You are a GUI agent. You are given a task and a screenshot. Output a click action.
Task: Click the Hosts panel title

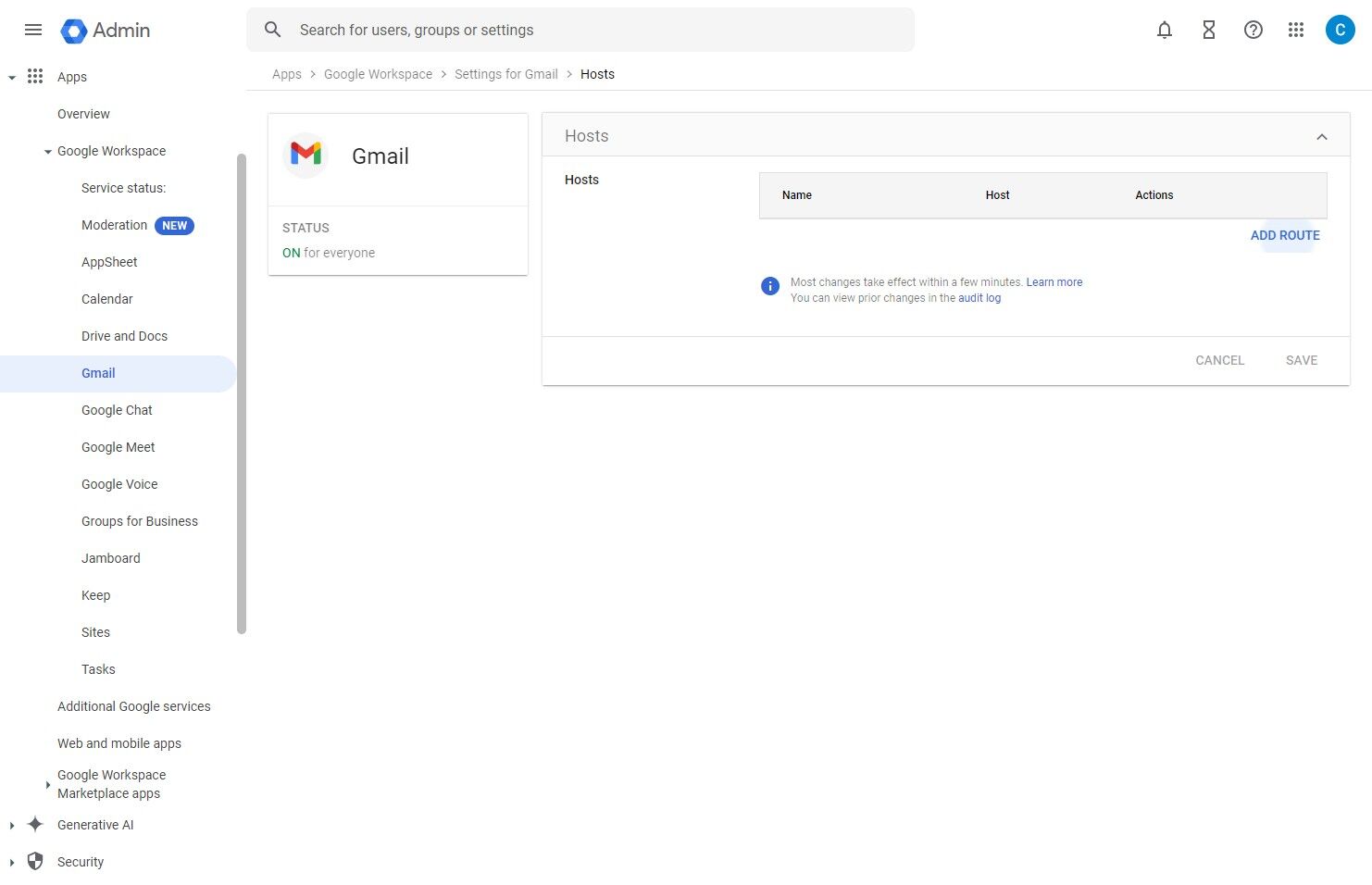click(x=587, y=136)
